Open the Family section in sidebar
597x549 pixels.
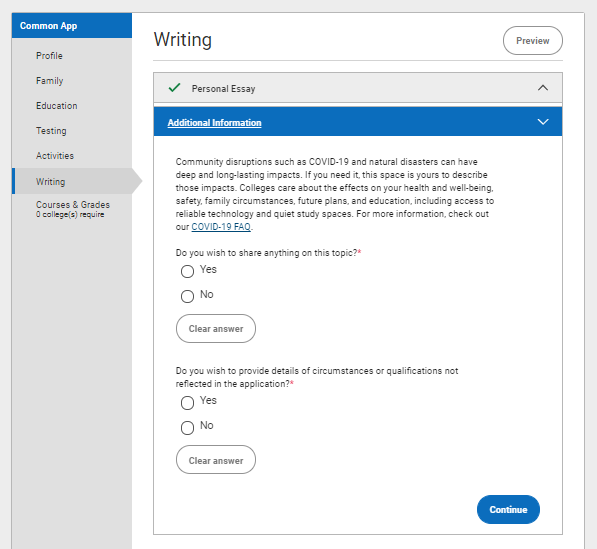(49, 81)
